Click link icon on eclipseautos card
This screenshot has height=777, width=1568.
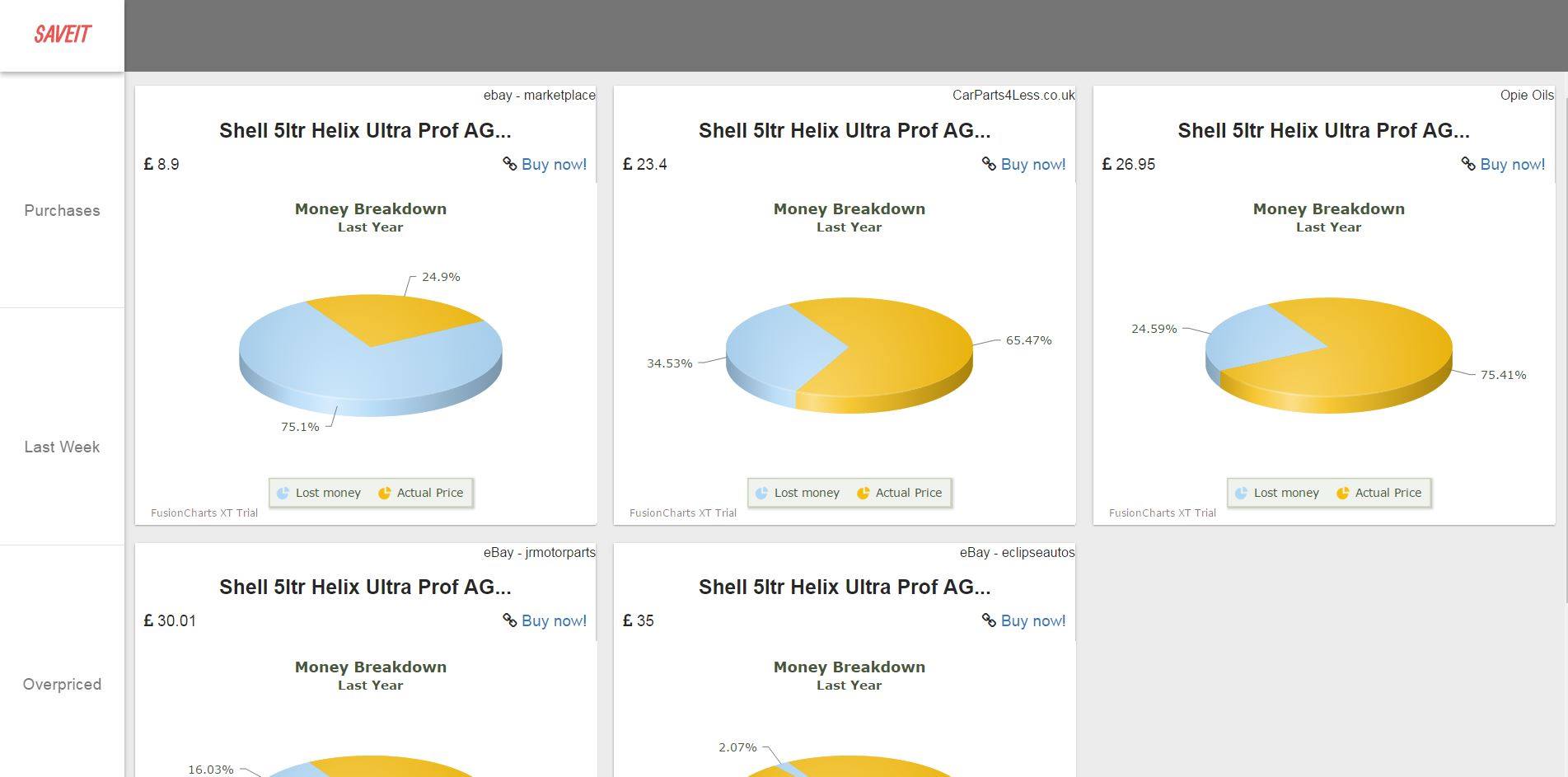990,620
